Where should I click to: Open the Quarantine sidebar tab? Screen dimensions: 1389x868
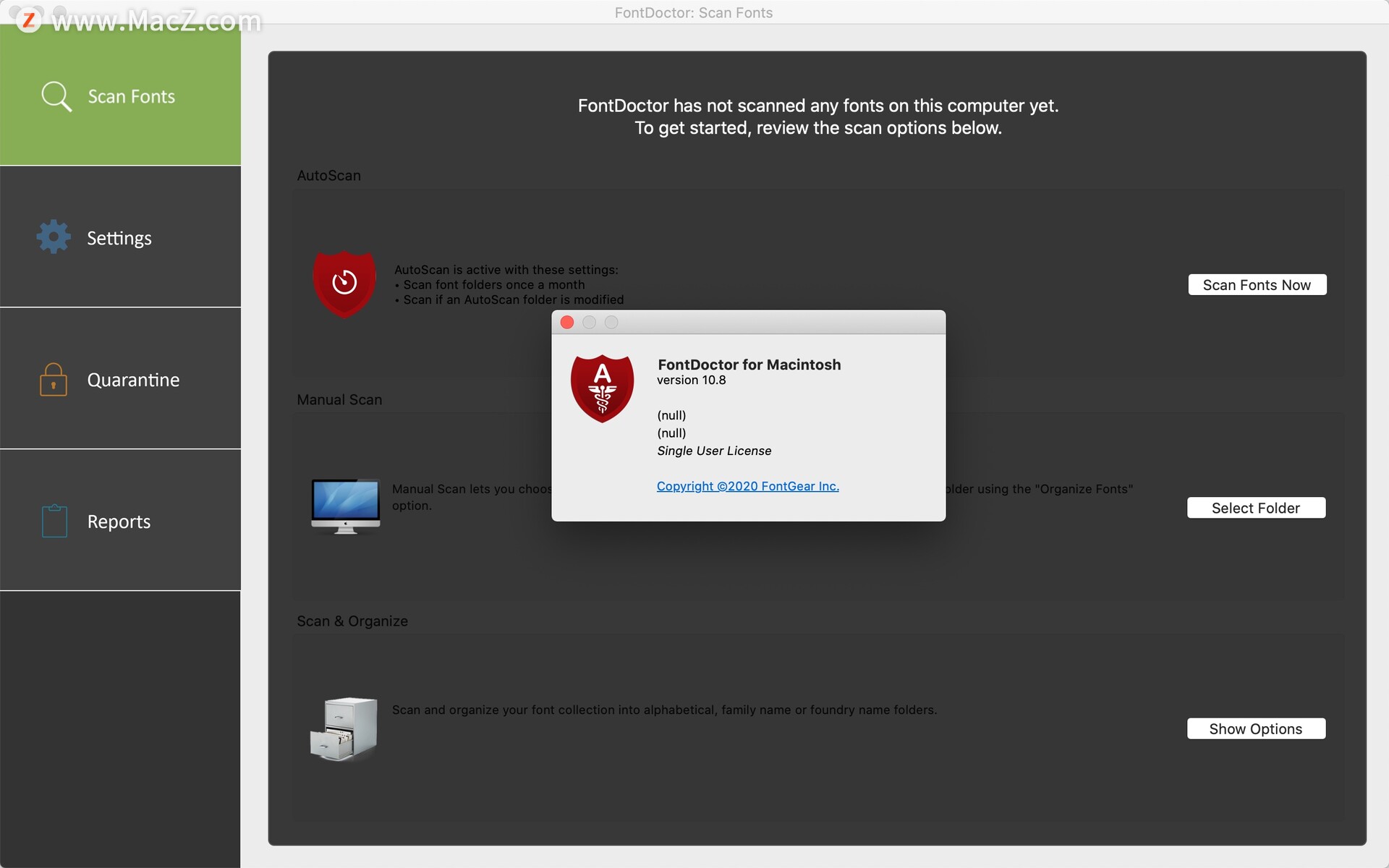point(120,379)
